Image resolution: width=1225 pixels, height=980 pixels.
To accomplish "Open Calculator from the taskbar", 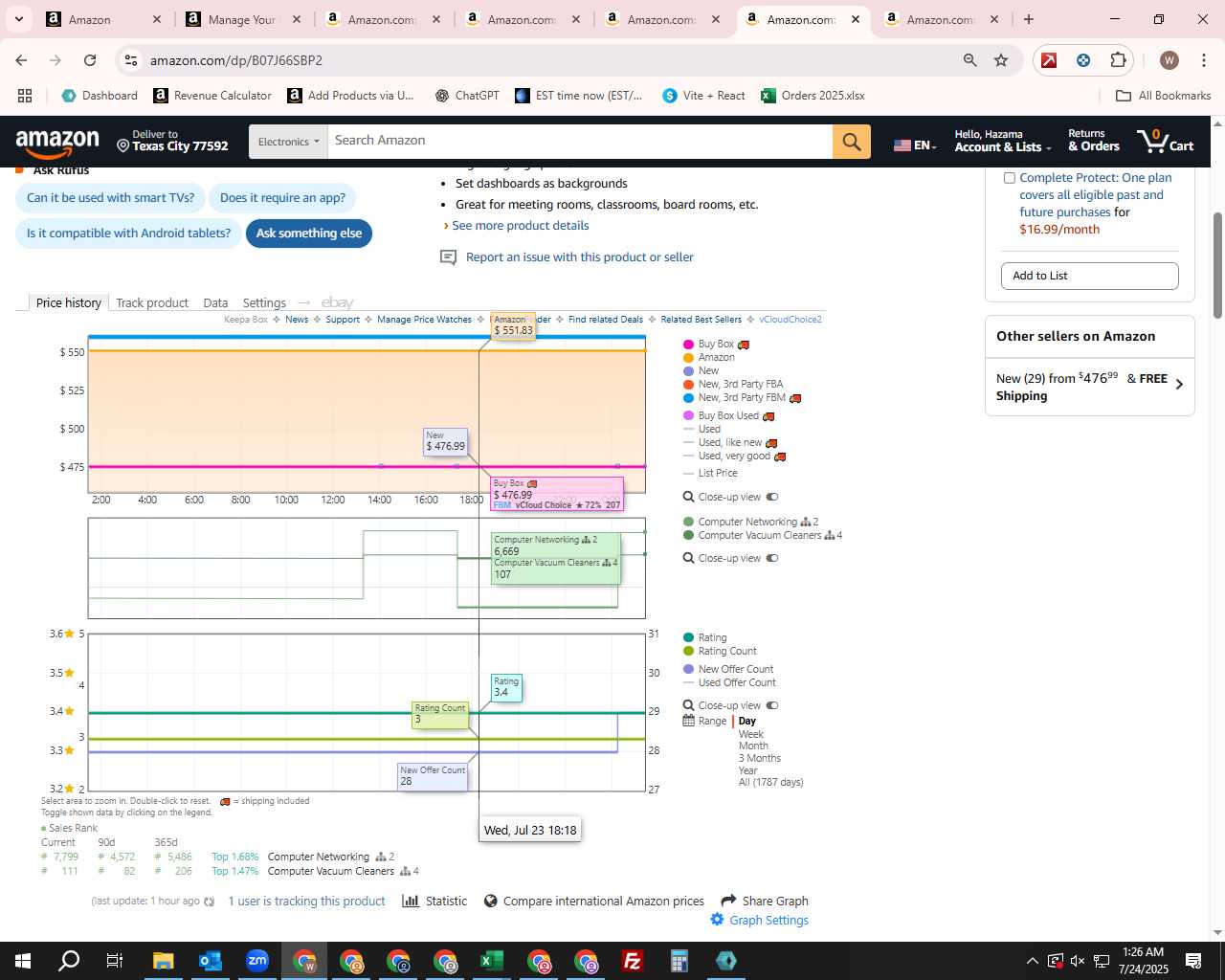I will (679, 961).
